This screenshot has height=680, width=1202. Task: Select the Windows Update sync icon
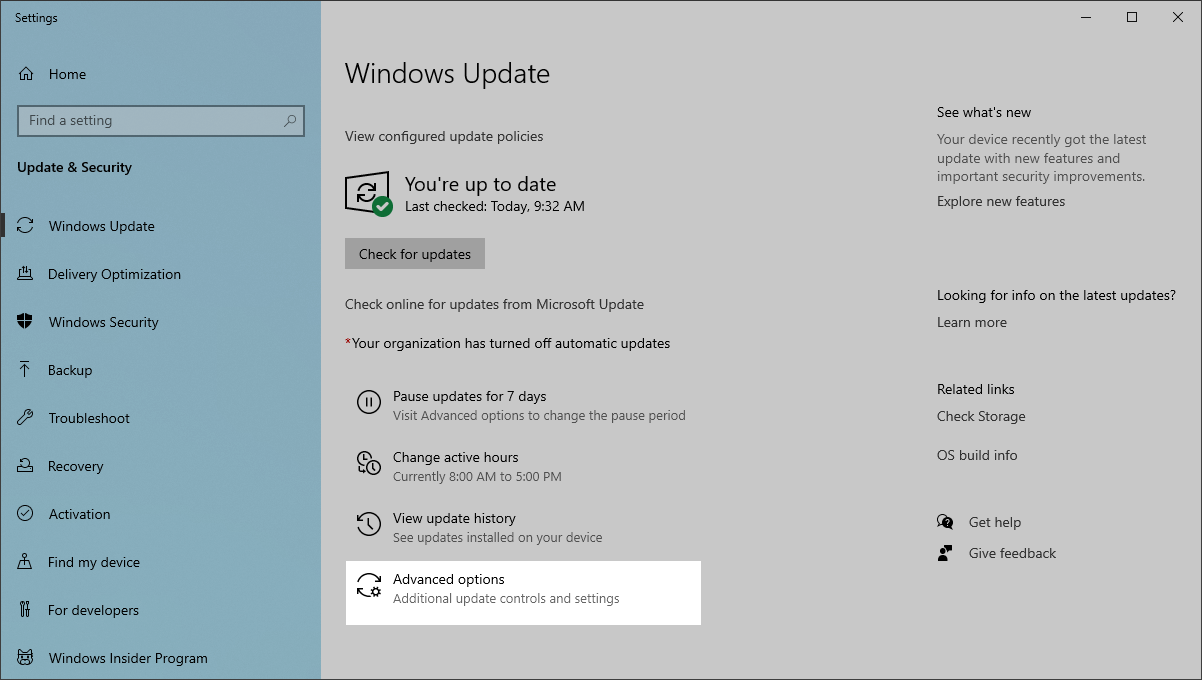(x=26, y=225)
